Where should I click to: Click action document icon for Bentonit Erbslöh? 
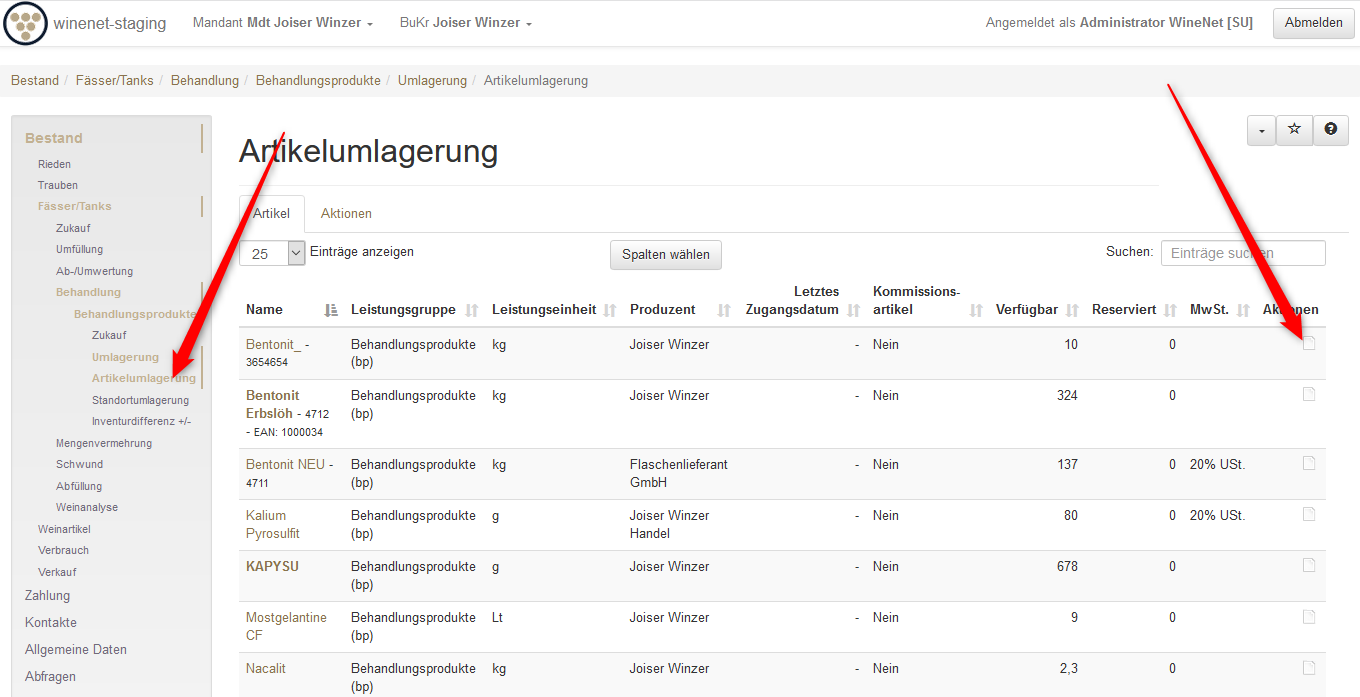[x=1309, y=395]
